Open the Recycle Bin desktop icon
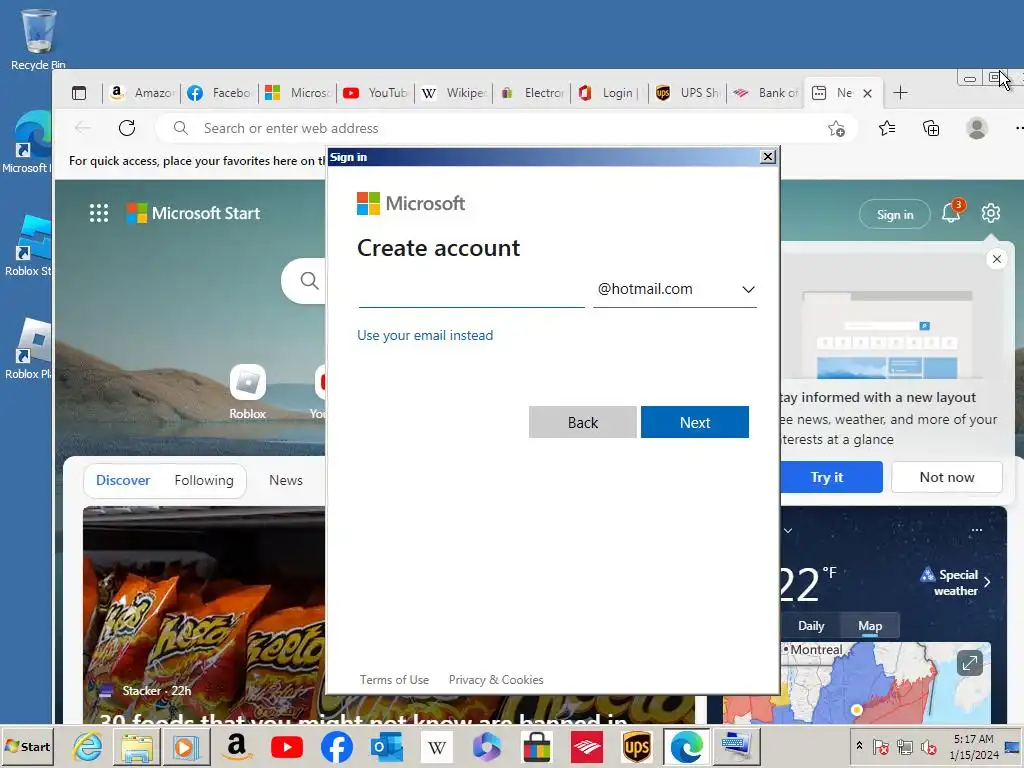 38,38
